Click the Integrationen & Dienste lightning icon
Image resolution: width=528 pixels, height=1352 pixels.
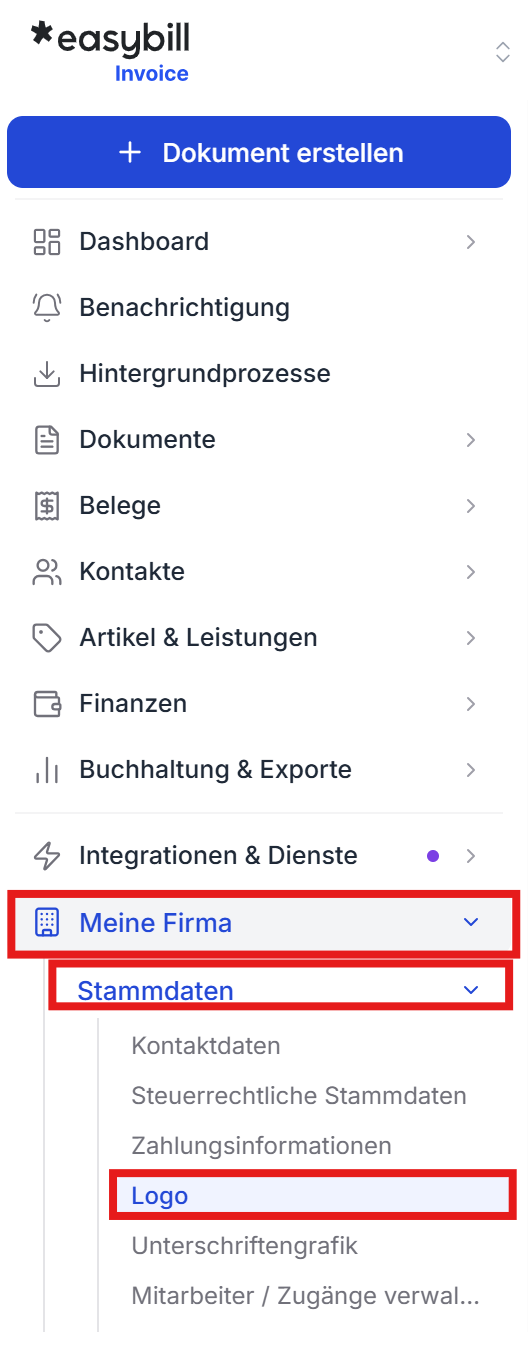tap(47, 856)
